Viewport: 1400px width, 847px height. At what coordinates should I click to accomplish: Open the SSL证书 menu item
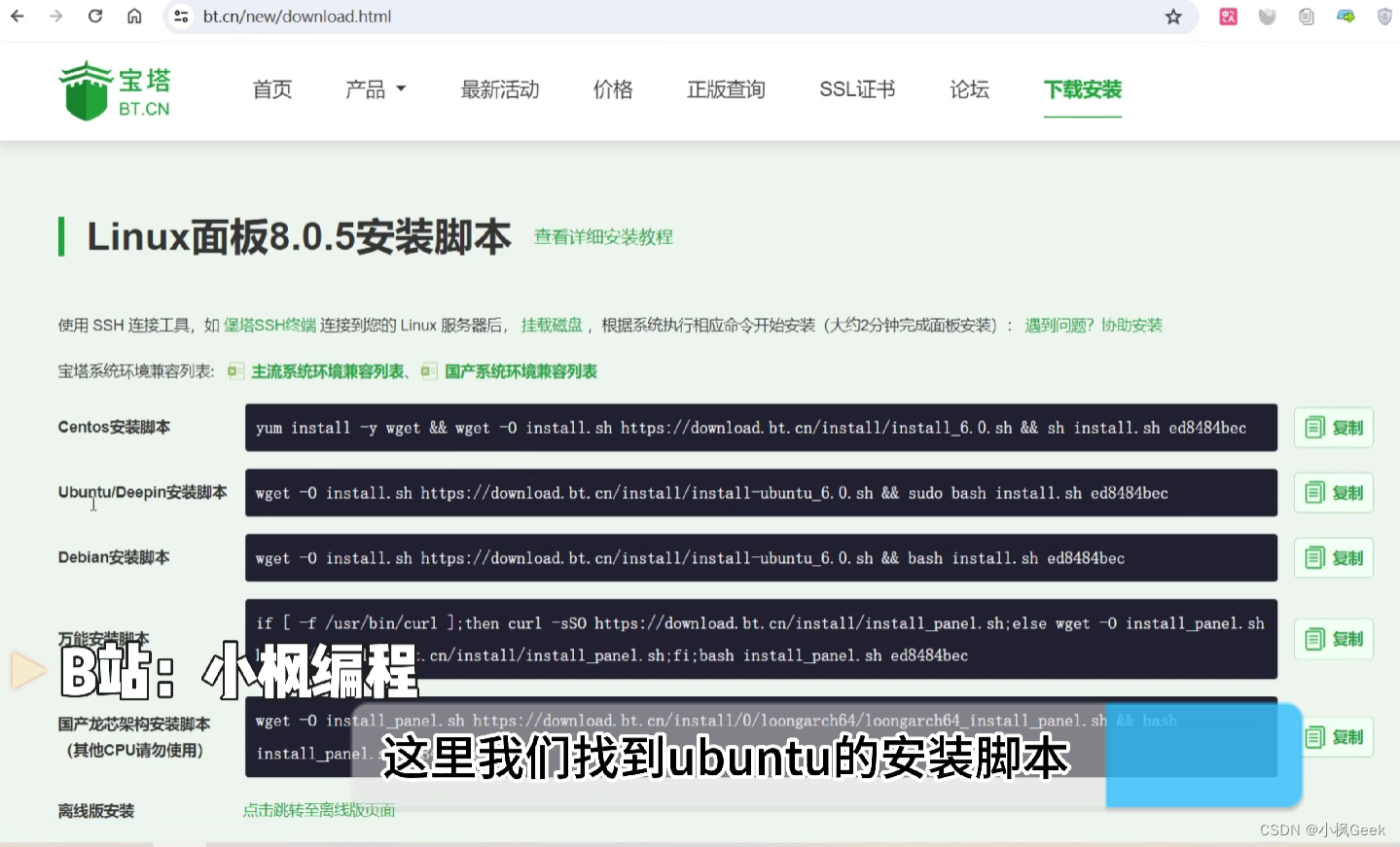click(x=856, y=89)
